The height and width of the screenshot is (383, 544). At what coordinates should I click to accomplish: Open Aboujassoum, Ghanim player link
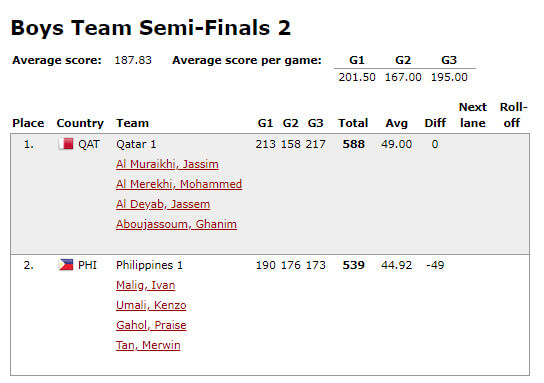coord(177,224)
